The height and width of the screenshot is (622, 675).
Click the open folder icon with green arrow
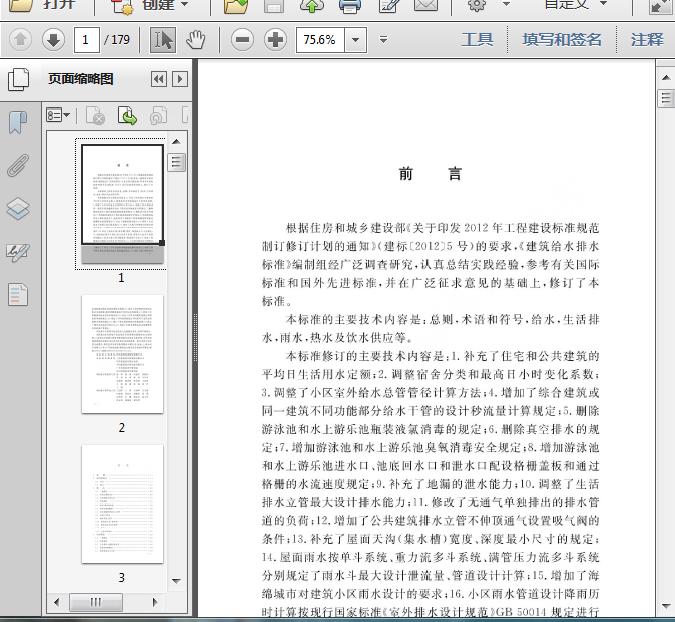pyautogui.click(x=236, y=6)
